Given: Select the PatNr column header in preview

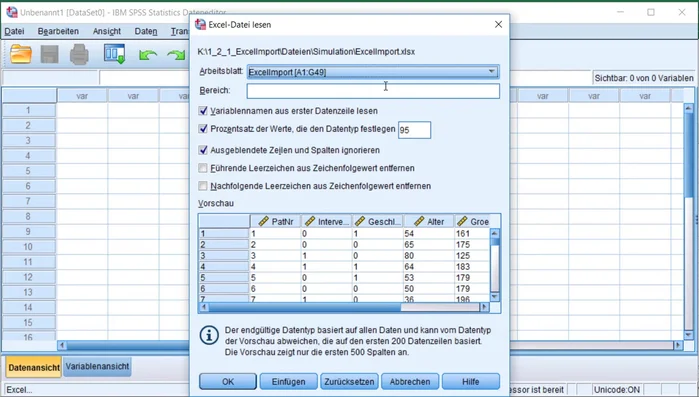Looking at the screenshot, I should tap(276, 221).
